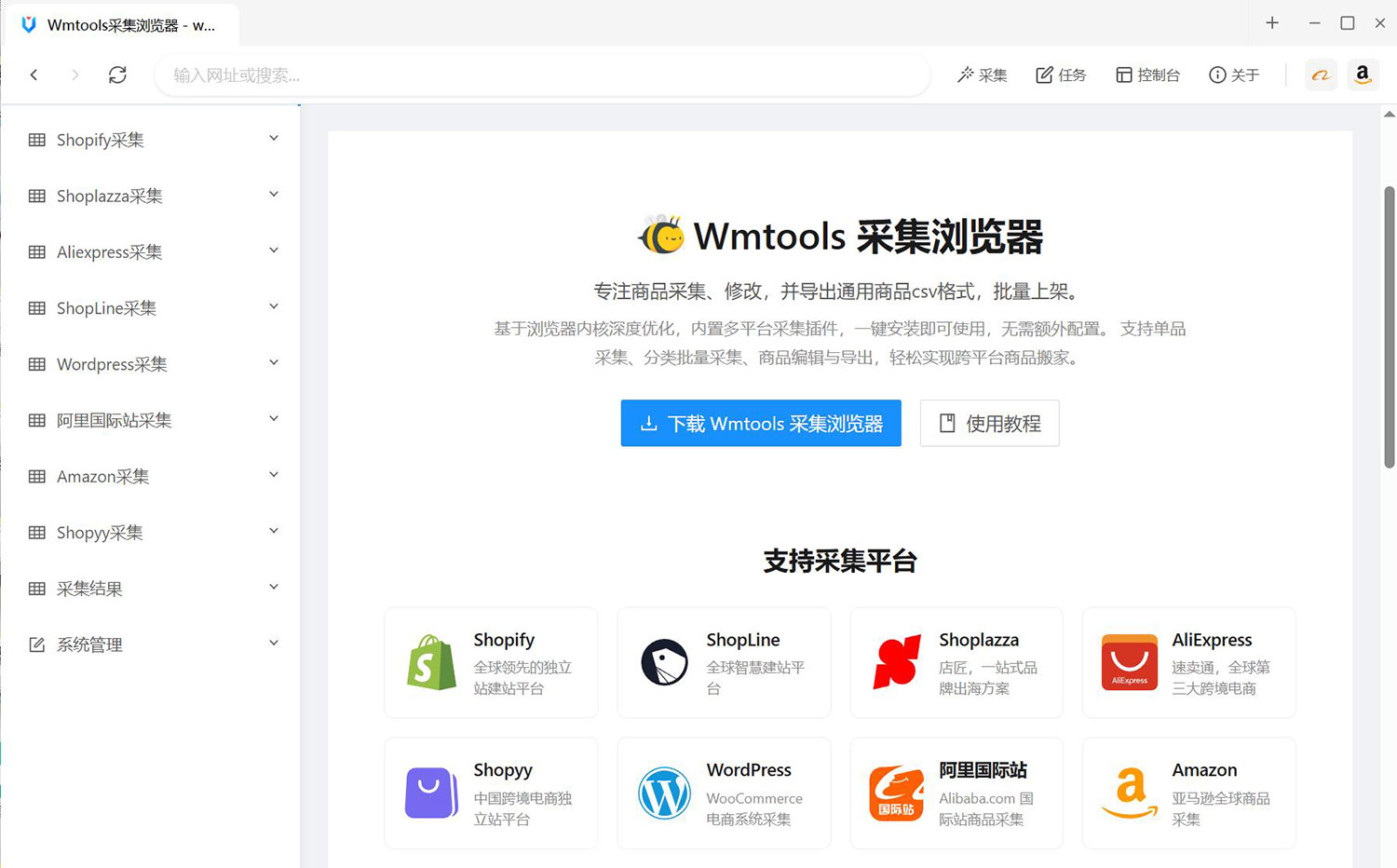1397x868 pixels.
Task: Click the table icon beside 阿里国际站采集
Action: click(37, 420)
